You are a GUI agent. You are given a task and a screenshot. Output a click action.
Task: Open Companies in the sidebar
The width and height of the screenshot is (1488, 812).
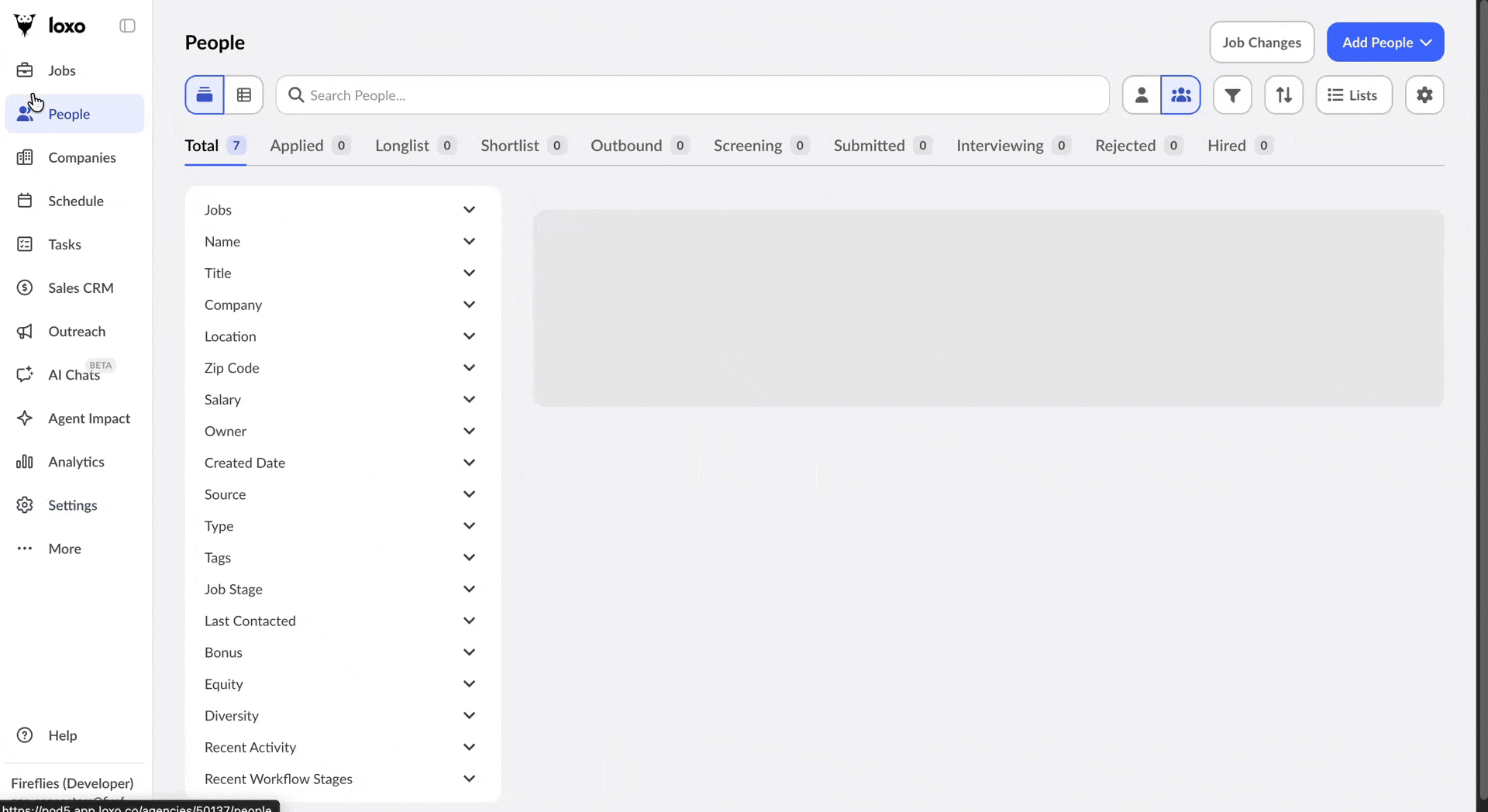pyautogui.click(x=74, y=157)
